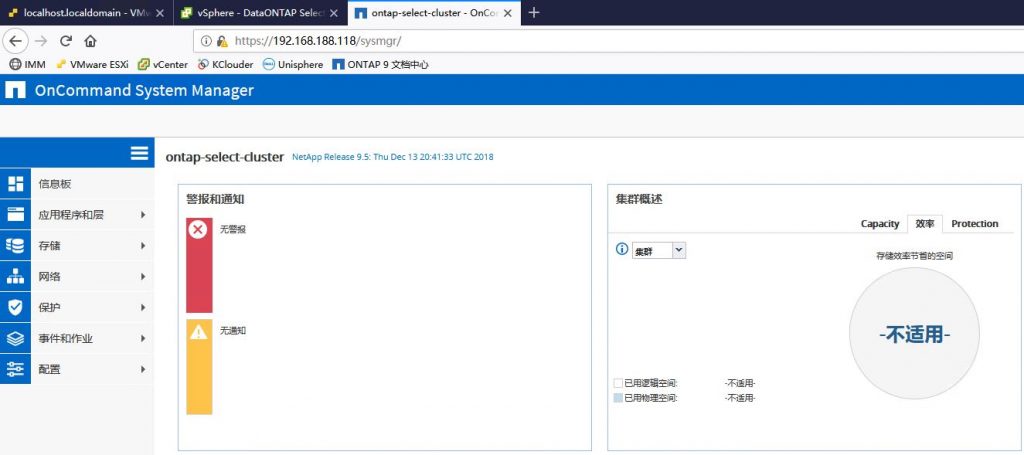Click the 集群概述 panel heading
This screenshot has height=455, width=1024.
[639, 199]
